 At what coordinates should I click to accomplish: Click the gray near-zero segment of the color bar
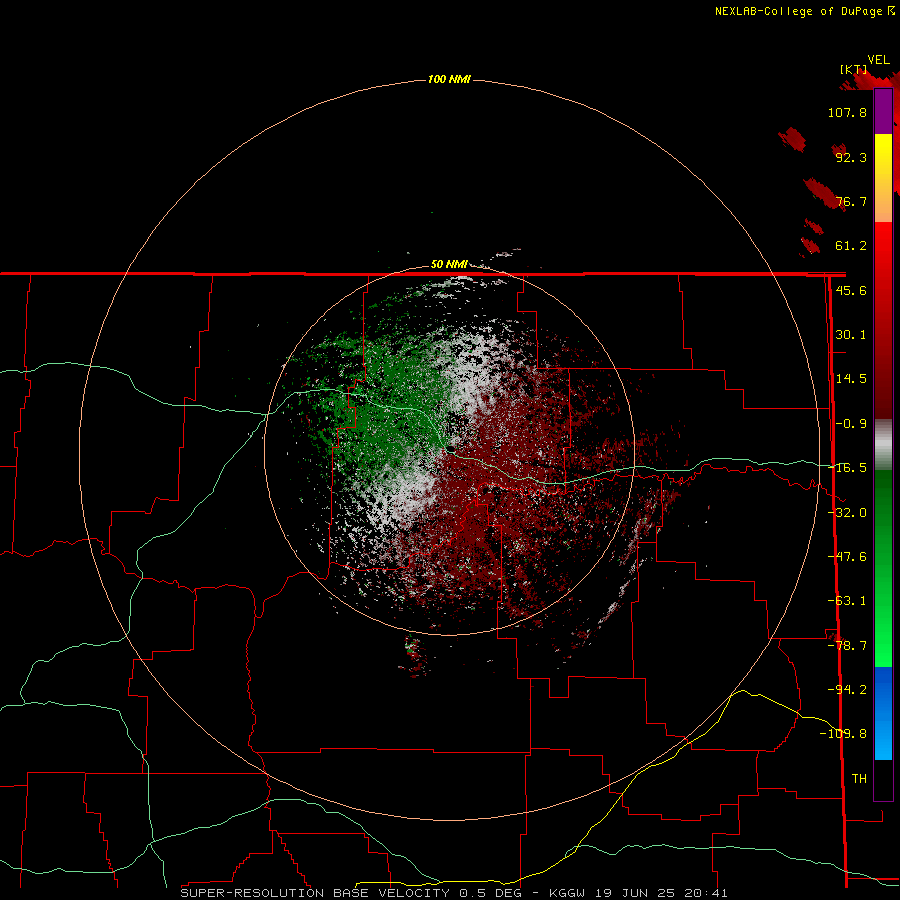(x=883, y=445)
